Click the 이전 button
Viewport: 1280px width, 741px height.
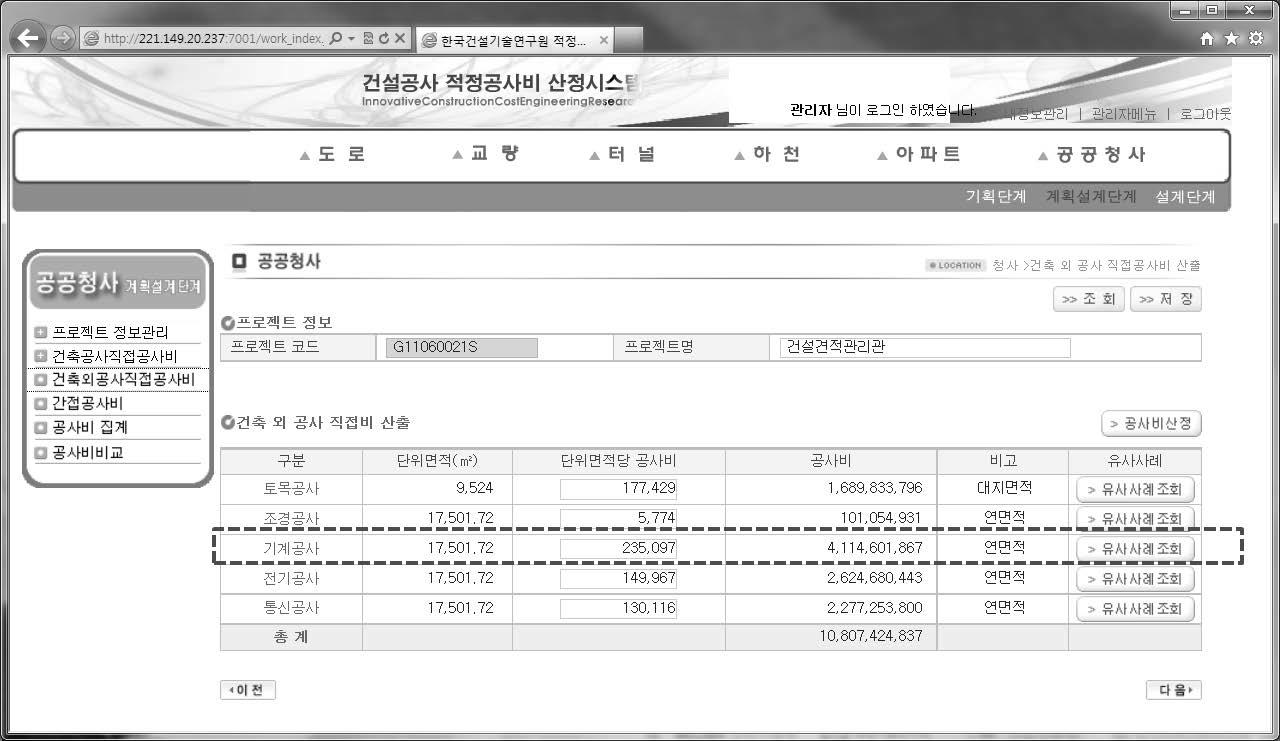coord(248,690)
